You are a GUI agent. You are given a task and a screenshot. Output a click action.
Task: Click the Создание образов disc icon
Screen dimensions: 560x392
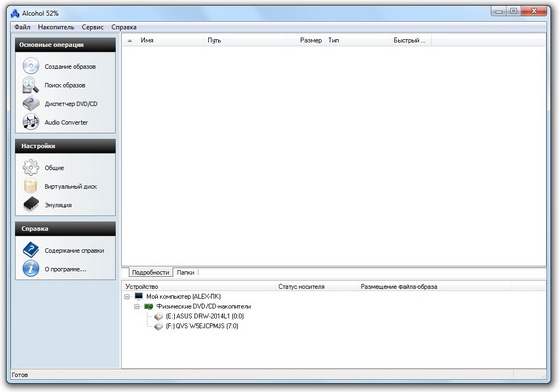click(x=31, y=66)
